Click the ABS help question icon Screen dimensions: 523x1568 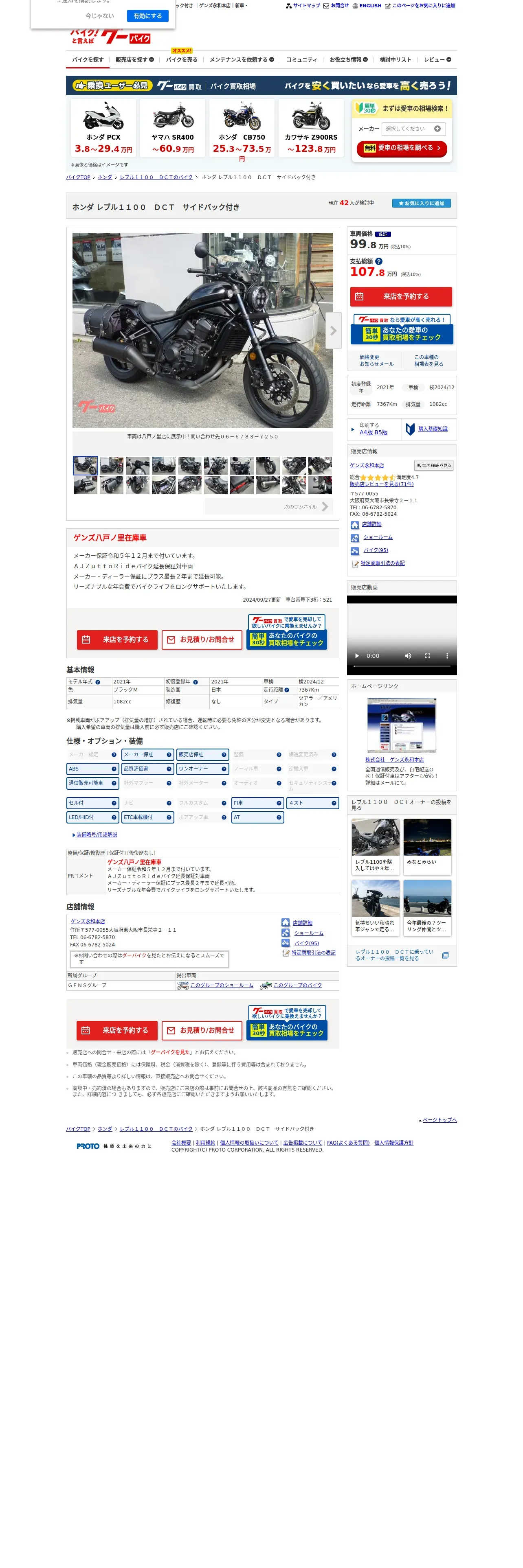(x=114, y=769)
